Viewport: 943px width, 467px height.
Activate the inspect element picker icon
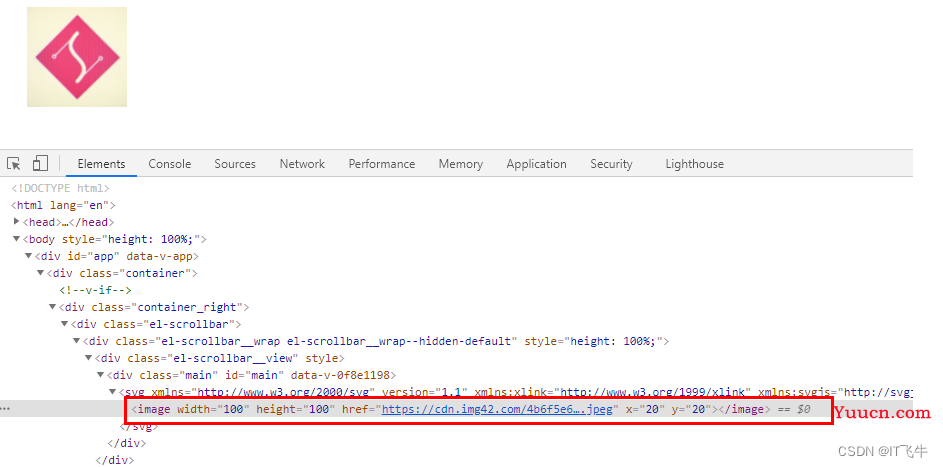pyautogui.click(x=14, y=163)
